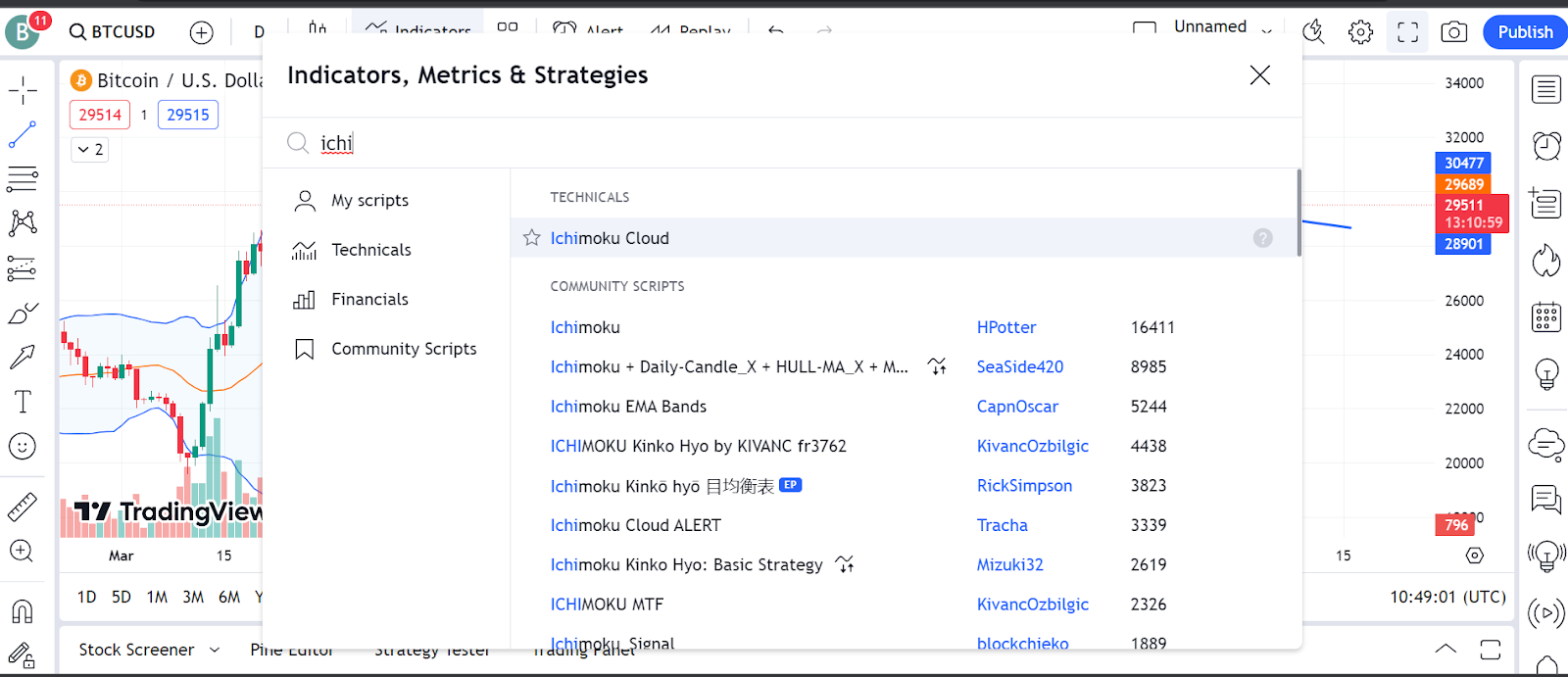Viewport: 1568px width, 677px height.
Task: Toggle the magnet mode icon
Action: pyautogui.click(x=23, y=611)
